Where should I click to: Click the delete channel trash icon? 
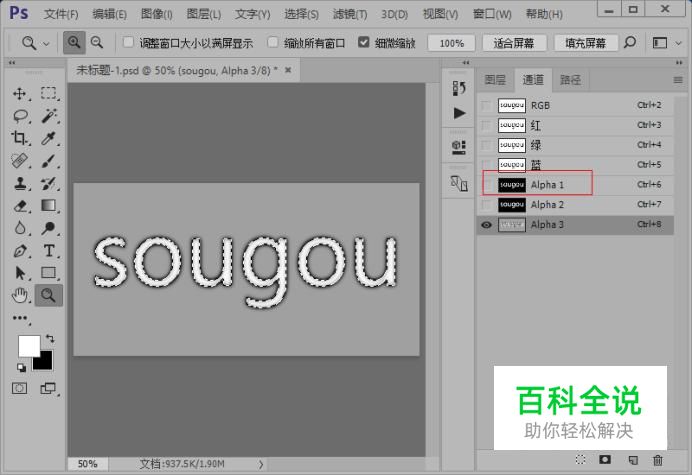click(658, 460)
